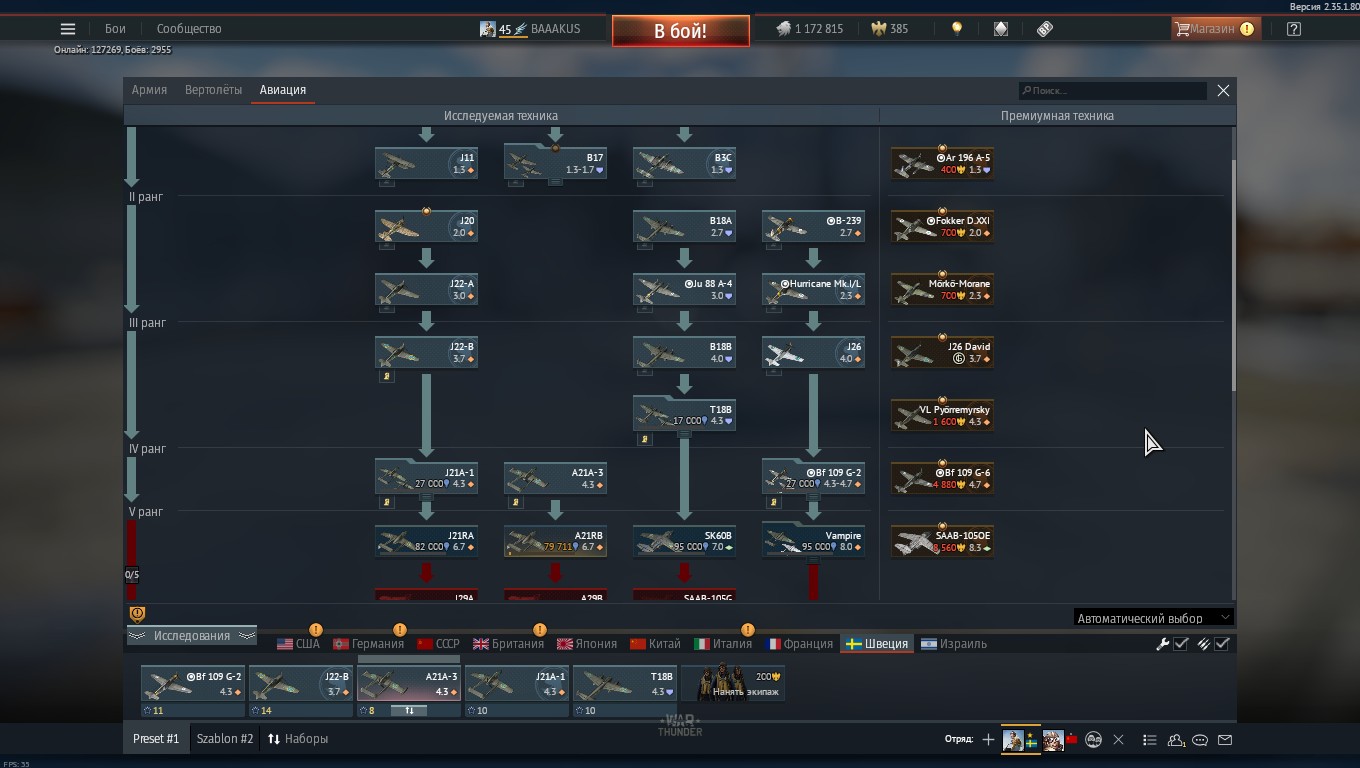Select the T18B in research tree
1360x768 pixels.
(684, 415)
